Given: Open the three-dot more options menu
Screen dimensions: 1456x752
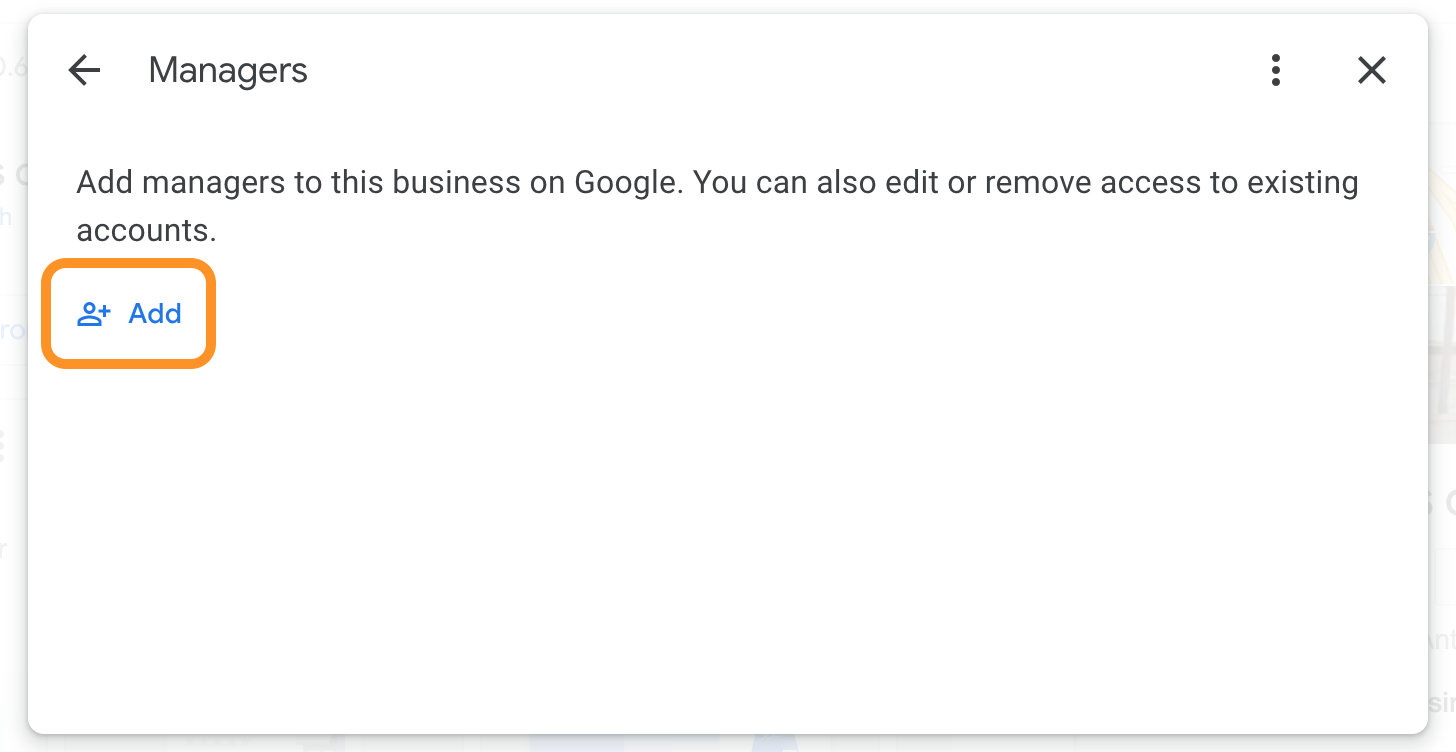Looking at the screenshot, I should point(1275,70).
